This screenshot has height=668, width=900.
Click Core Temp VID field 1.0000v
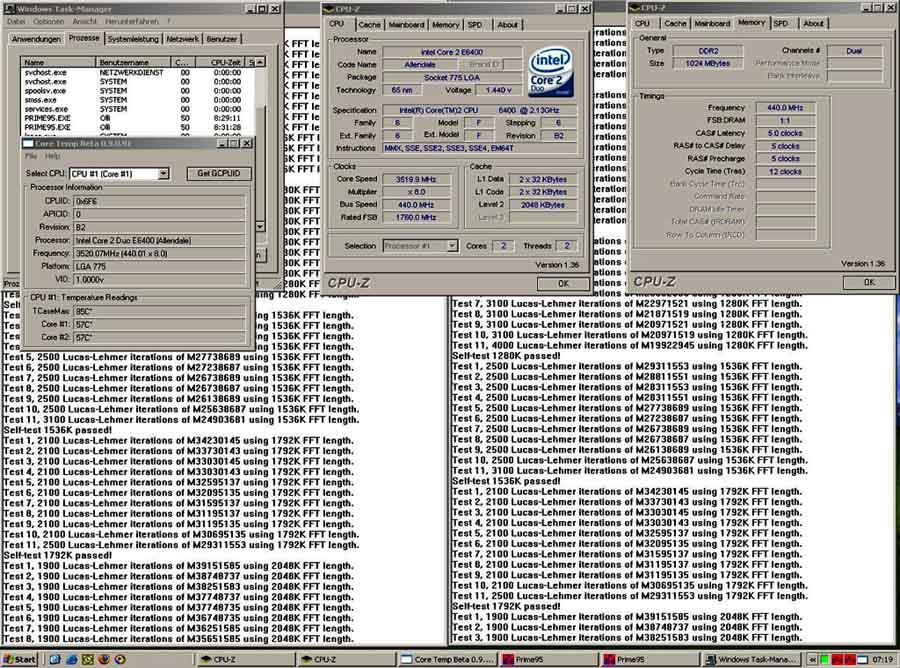coord(160,280)
